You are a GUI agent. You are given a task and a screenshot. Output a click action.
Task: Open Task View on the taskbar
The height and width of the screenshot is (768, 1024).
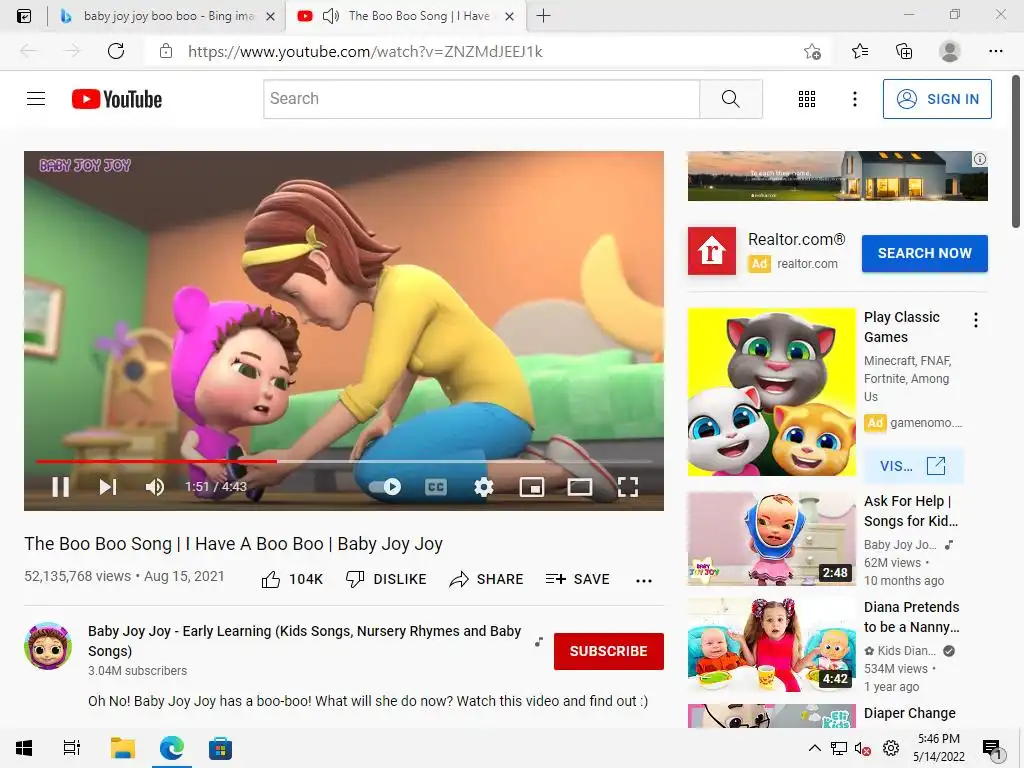[71, 748]
